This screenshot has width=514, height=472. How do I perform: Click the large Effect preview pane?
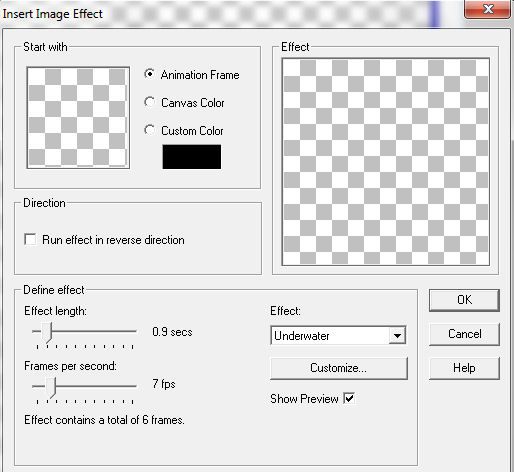[386, 162]
